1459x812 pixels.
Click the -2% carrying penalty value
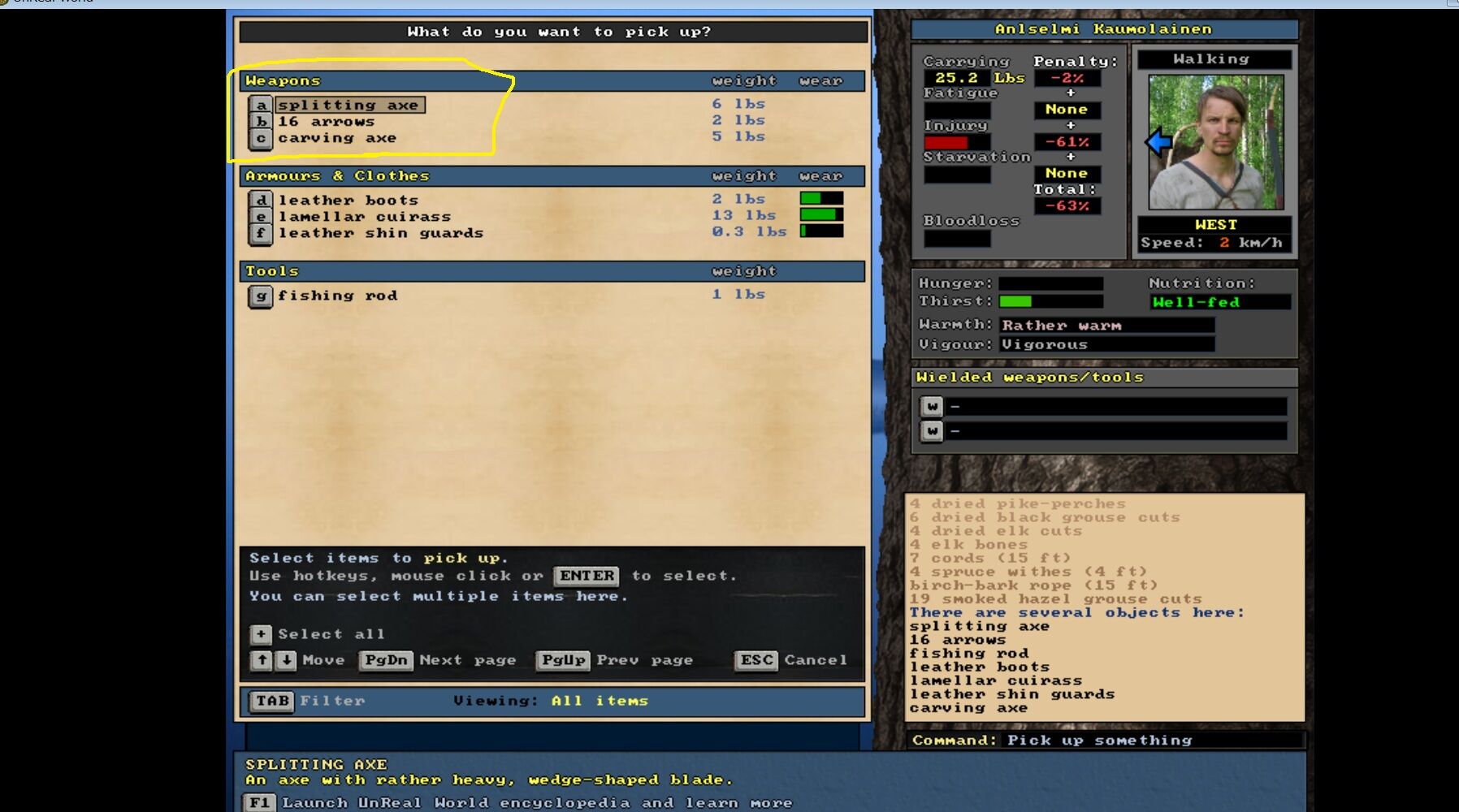point(1067,78)
